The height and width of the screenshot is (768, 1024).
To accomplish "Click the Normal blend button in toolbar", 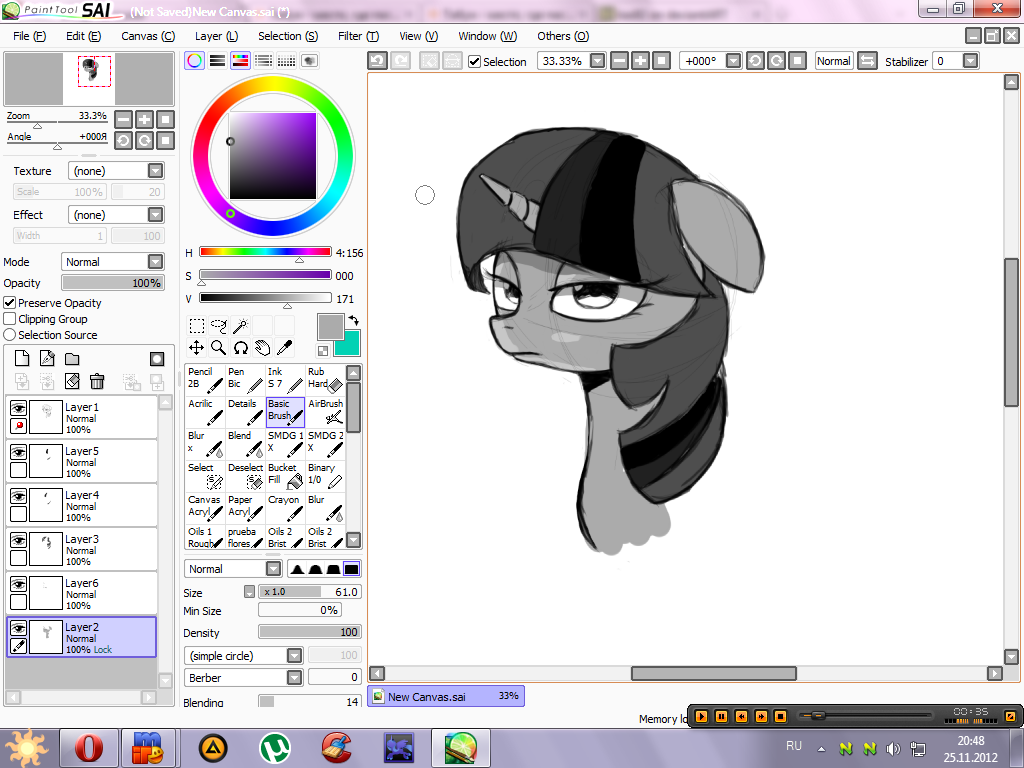I will [x=834, y=61].
